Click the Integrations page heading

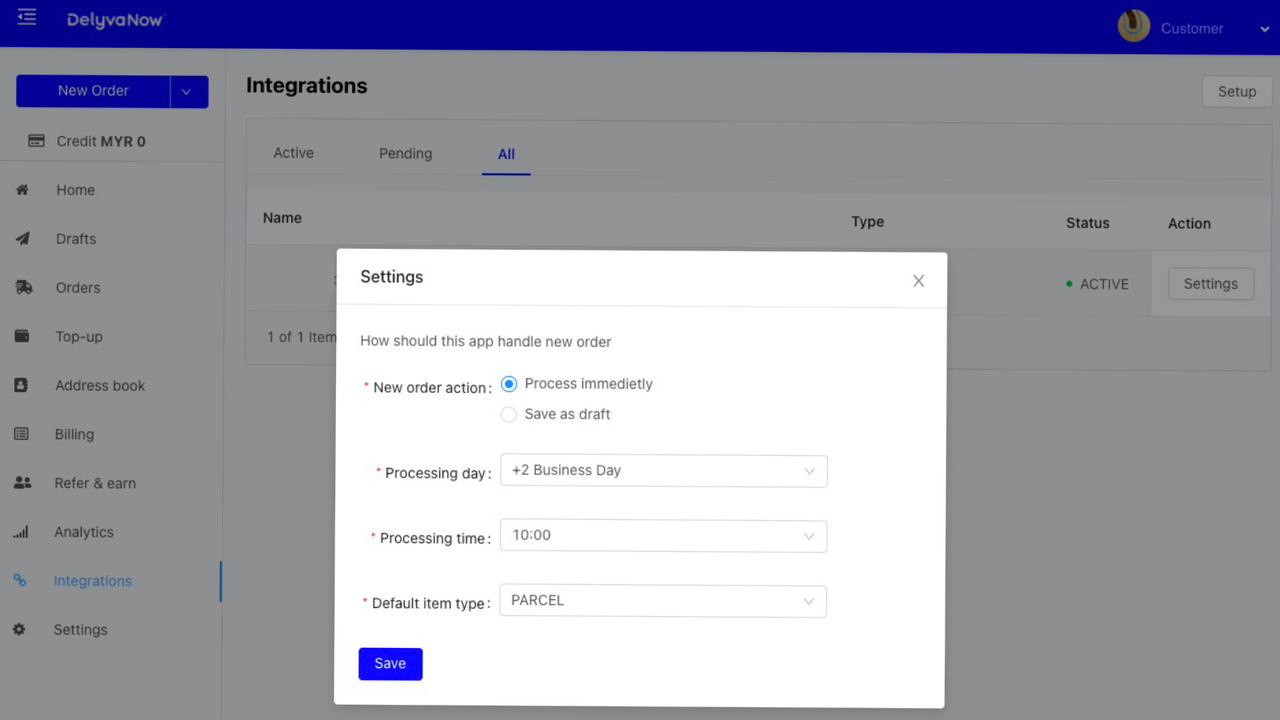(x=307, y=86)
